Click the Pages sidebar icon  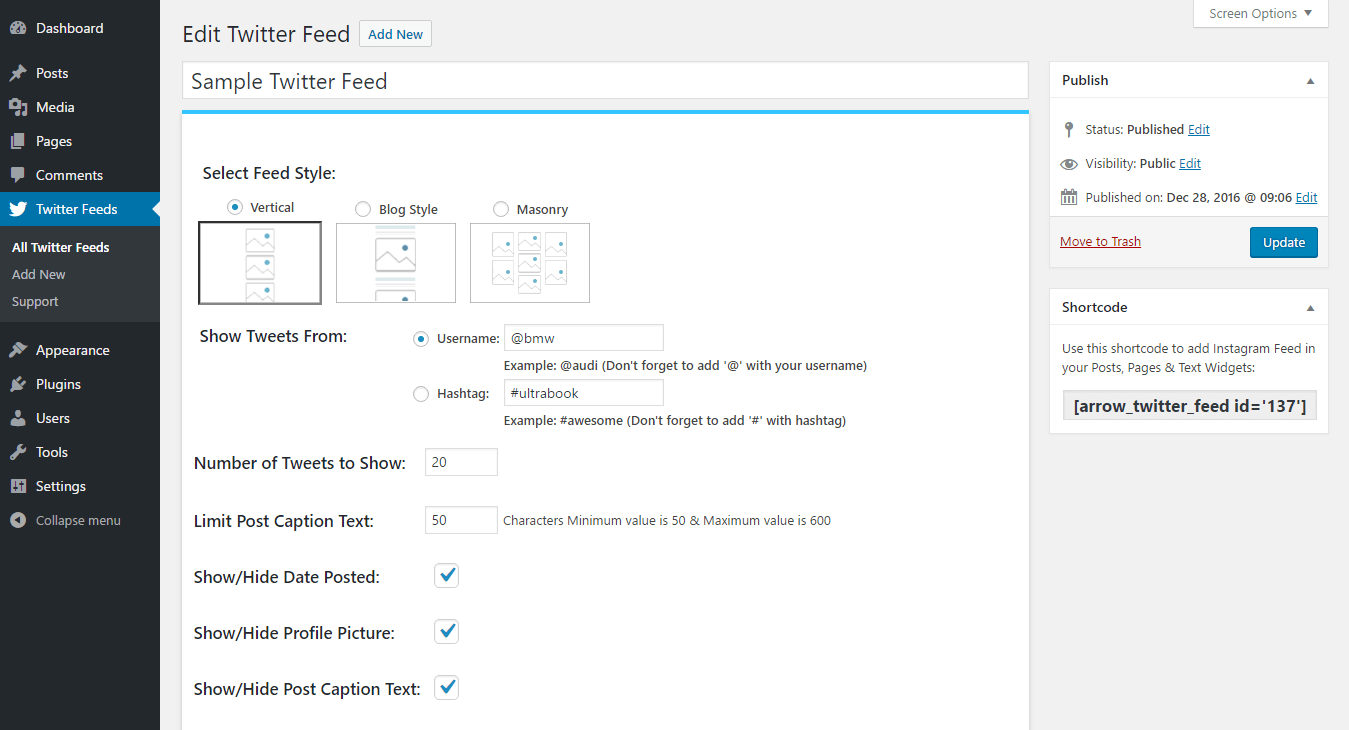[18, 141]
